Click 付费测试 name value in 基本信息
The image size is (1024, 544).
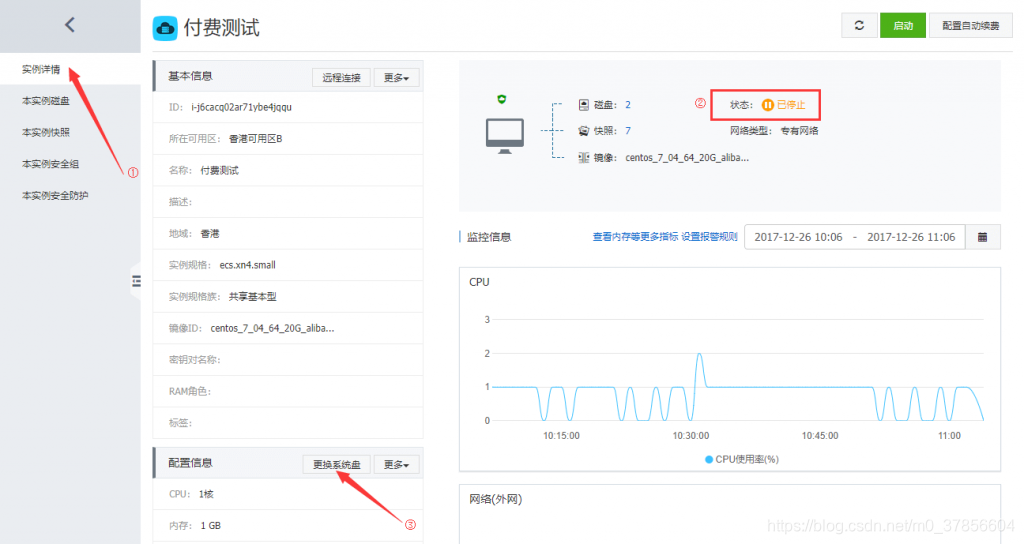[x=219, y=170]
